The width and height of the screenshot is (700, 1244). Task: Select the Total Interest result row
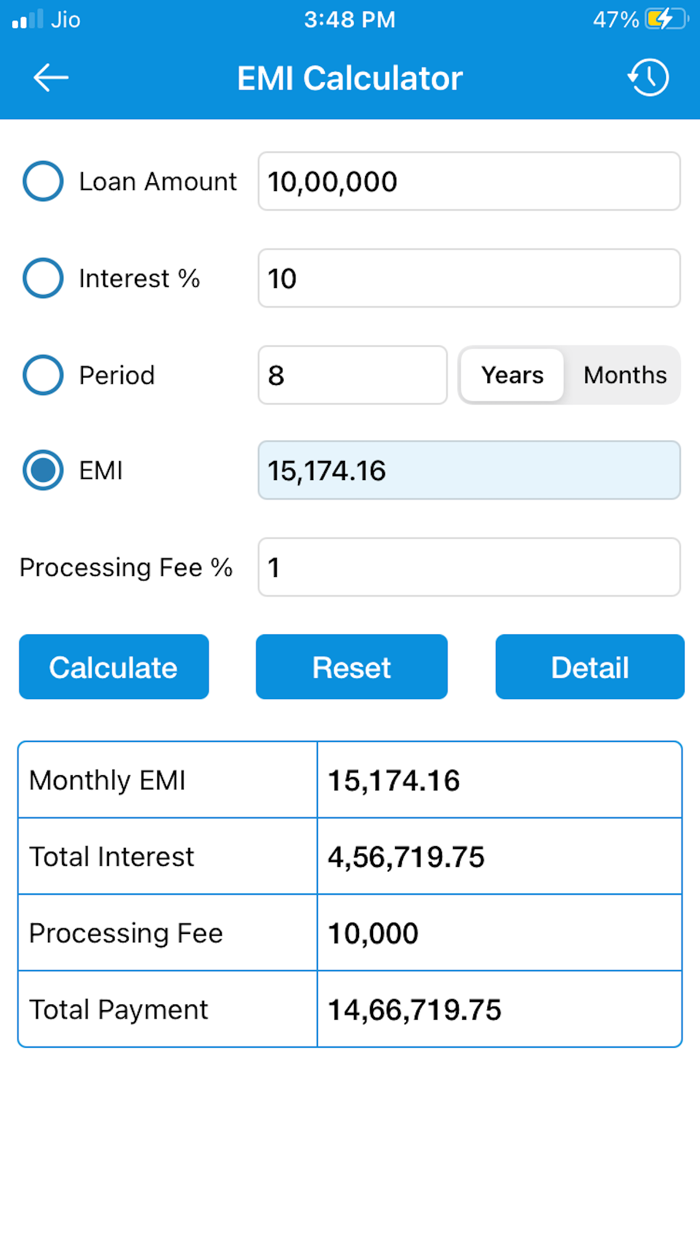click(x=350, y=856)
